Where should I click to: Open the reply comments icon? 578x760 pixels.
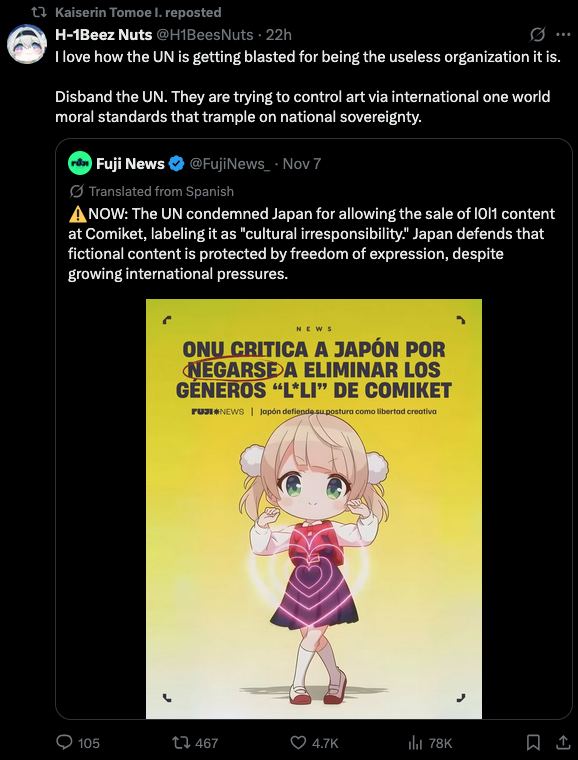(x=64, y=743)
